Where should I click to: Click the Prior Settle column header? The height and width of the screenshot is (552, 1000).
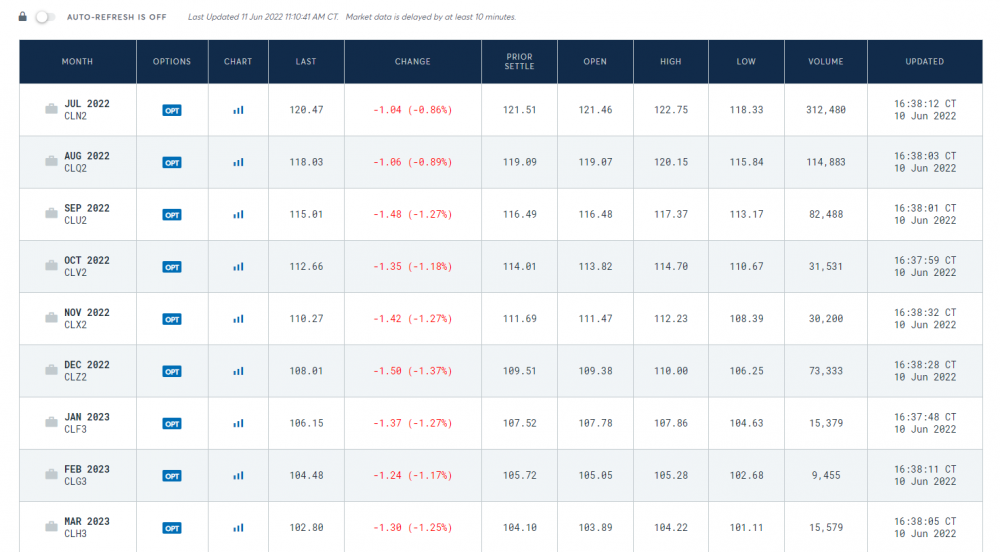[x=520, y=62]
